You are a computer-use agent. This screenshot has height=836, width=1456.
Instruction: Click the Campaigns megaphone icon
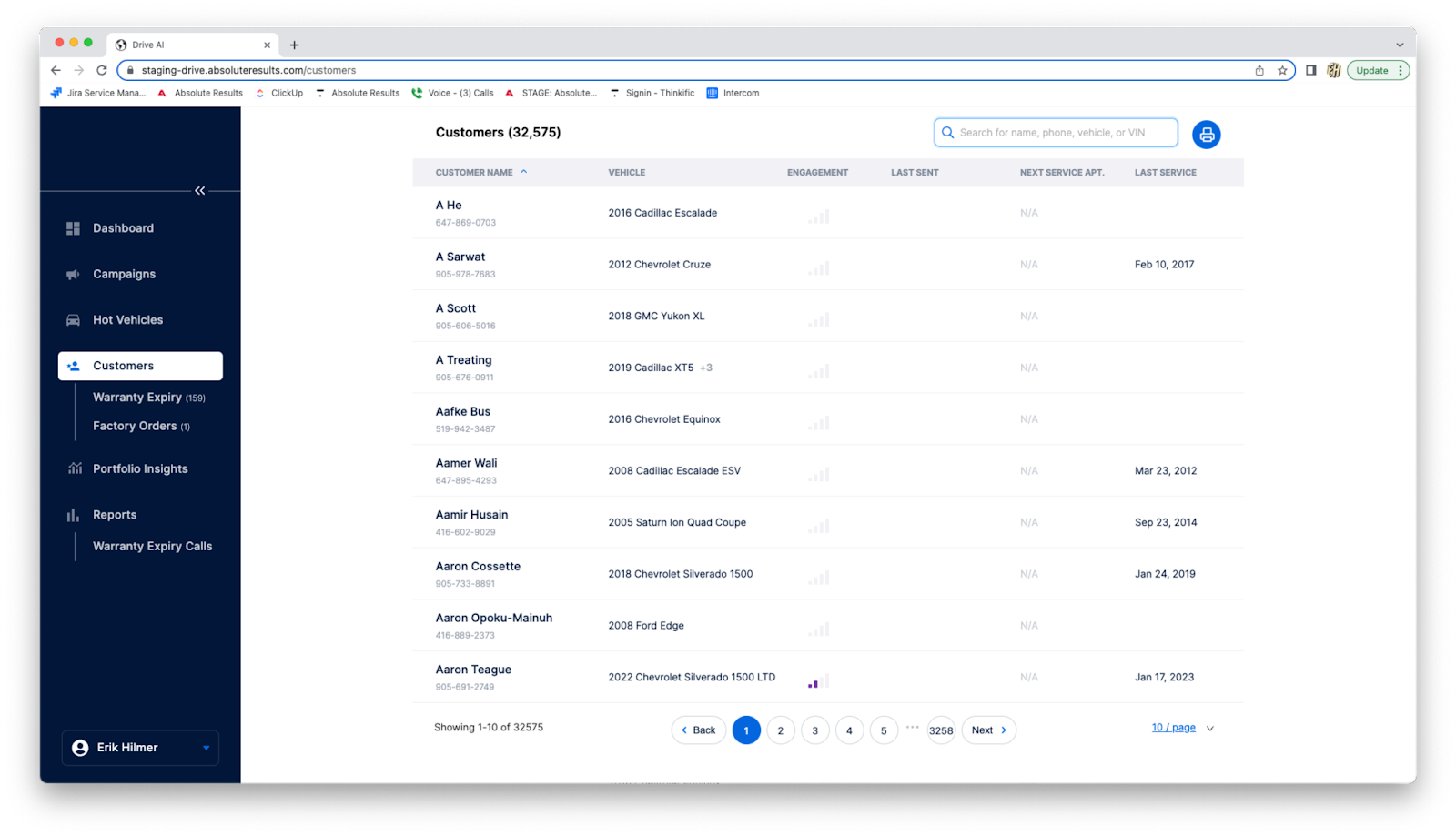pyautogui.click(x=74, y=275)
